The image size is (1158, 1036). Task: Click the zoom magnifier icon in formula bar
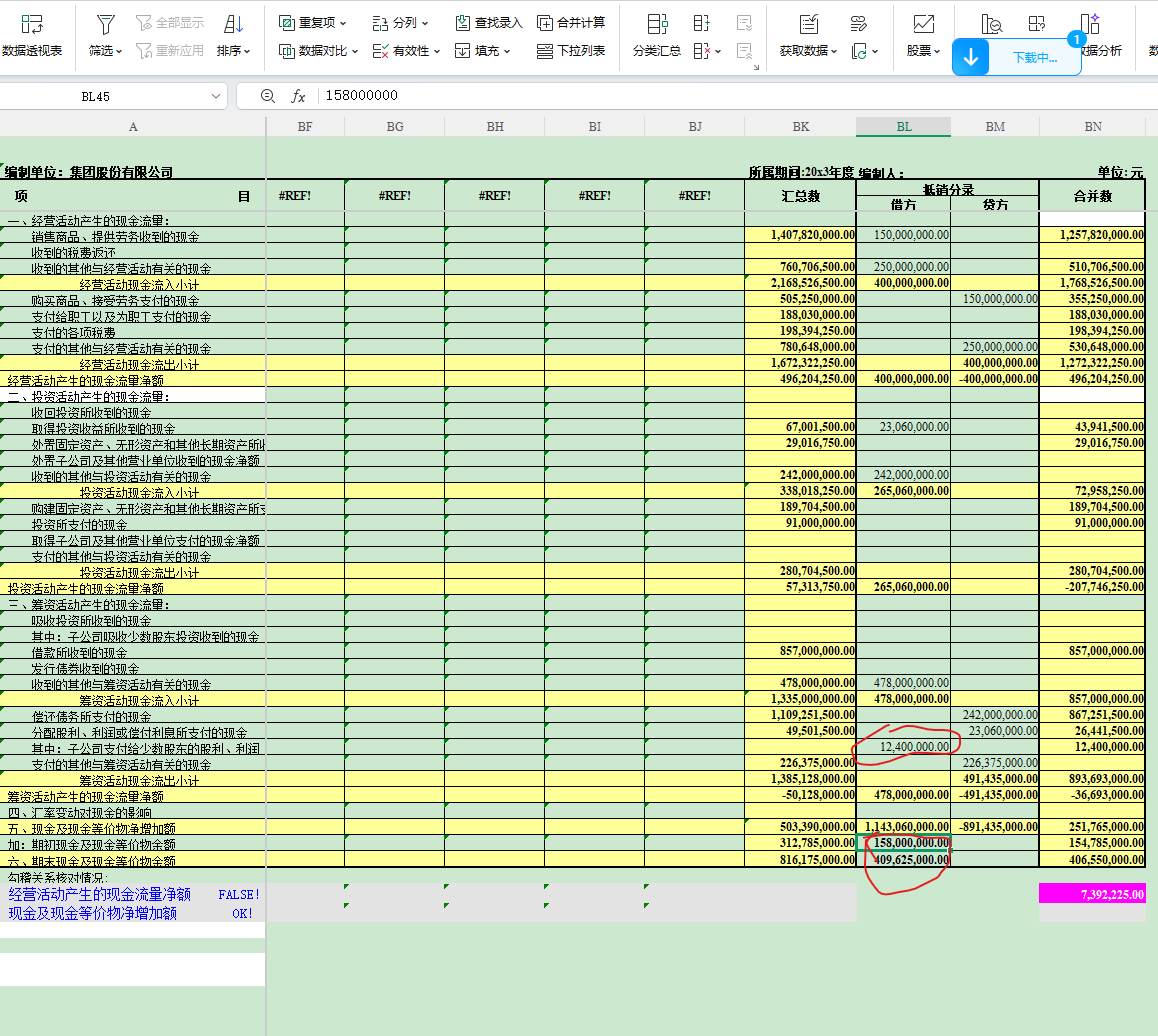(x=267, y=96)
